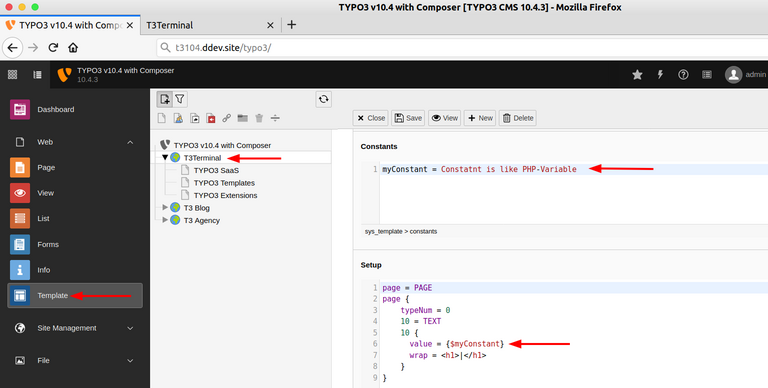The width and height of the screenshot is (768, 388).
Task: Select the mount point page type icon
Action: pyautogui.click(x=211, y=118)
